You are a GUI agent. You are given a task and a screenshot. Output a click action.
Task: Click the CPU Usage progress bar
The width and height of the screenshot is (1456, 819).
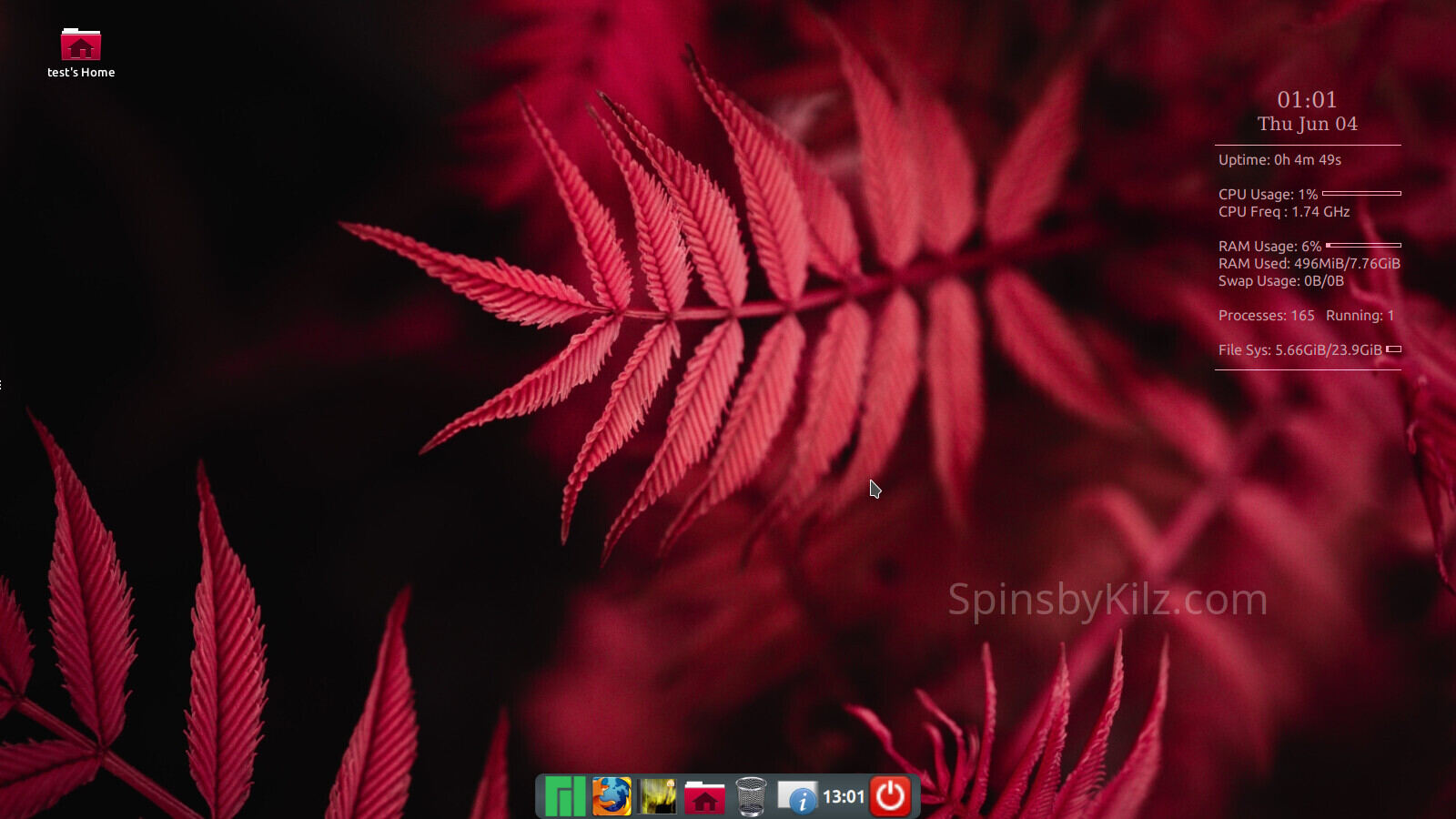coord(1361,194)
